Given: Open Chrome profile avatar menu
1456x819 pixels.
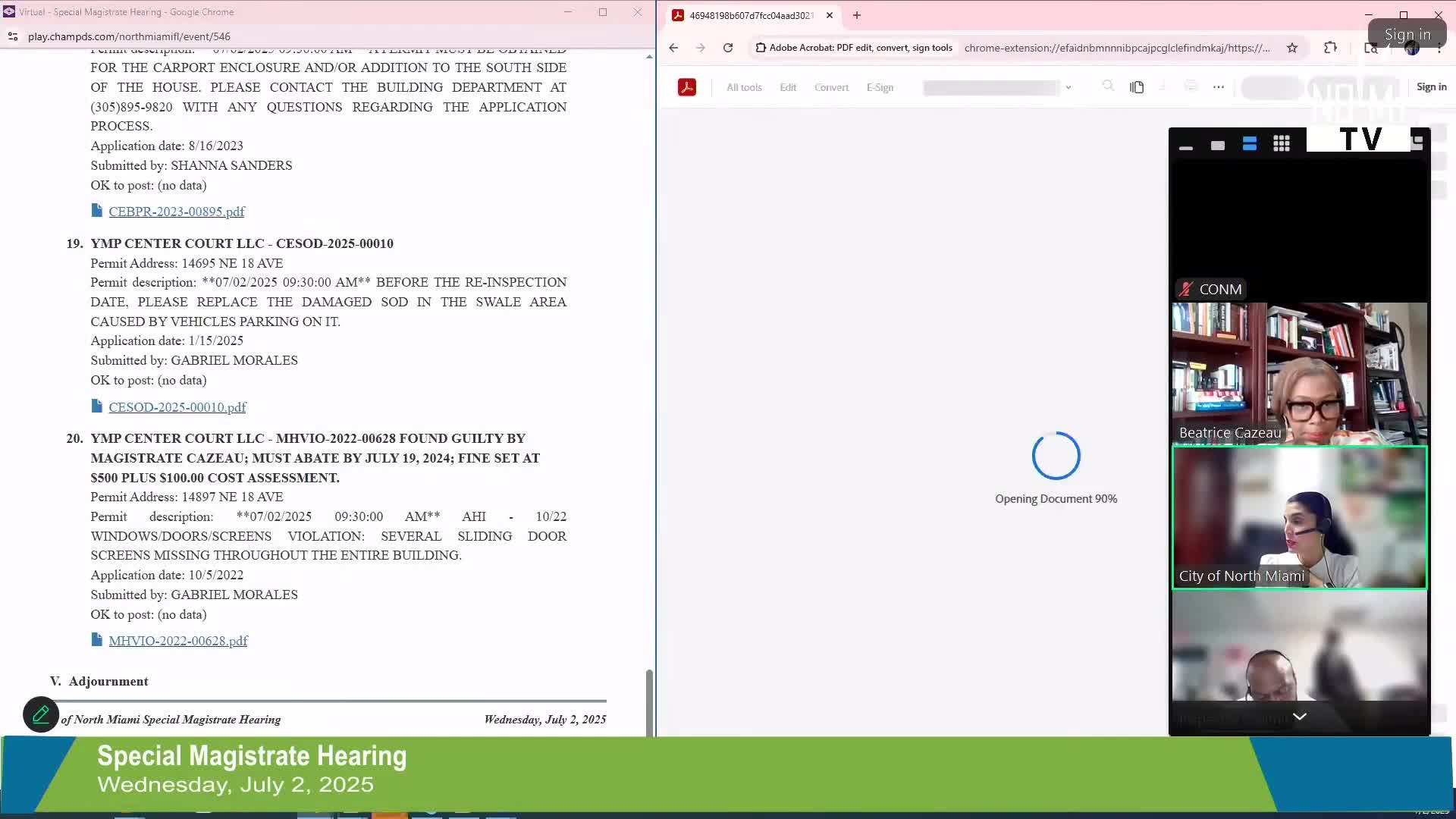Looking at the screenshot, I should click(x=1412, y=49).
